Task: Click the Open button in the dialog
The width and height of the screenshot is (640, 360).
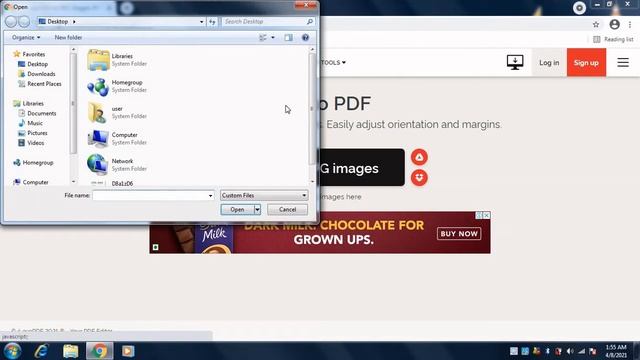Action: tap(237, 210)
